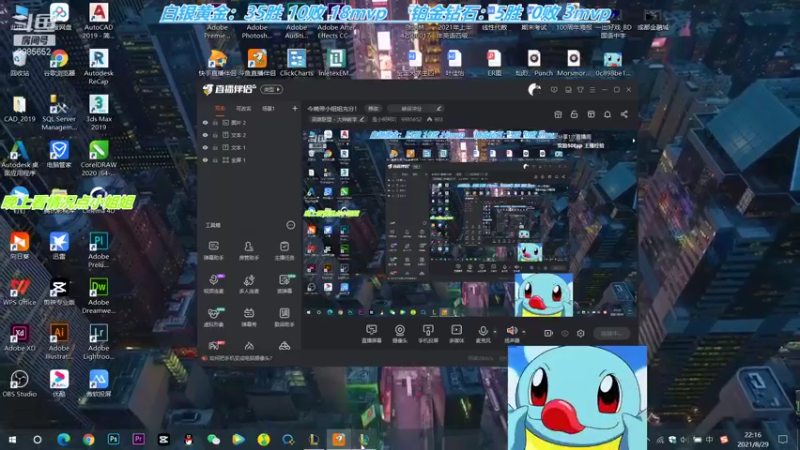The height and width of the screenshot is (450, 800).
Task: Click the grayed broadcasting button at bottom right
Action: [x=611, y=333]
